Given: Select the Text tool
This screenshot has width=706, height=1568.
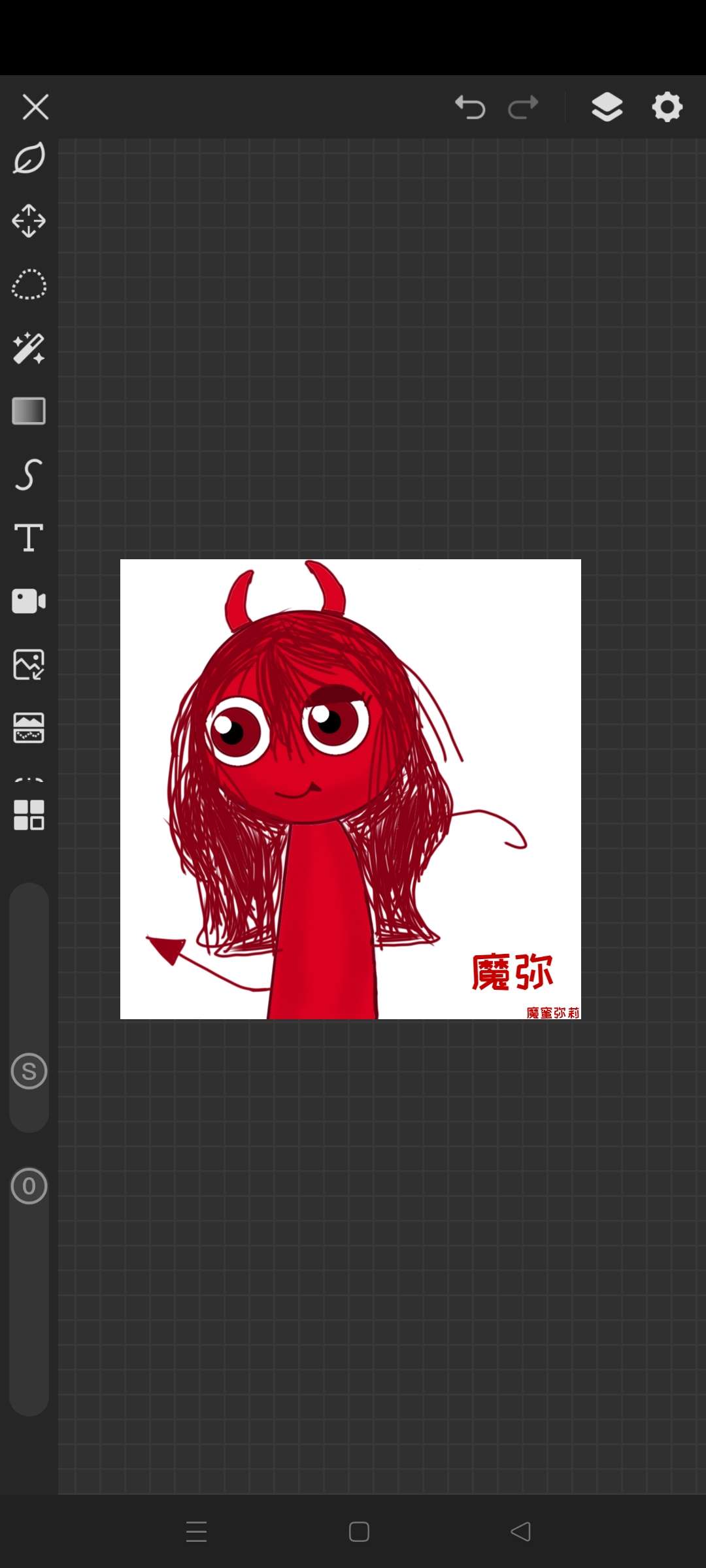Looking at the screenshot, I should point(29,538).
